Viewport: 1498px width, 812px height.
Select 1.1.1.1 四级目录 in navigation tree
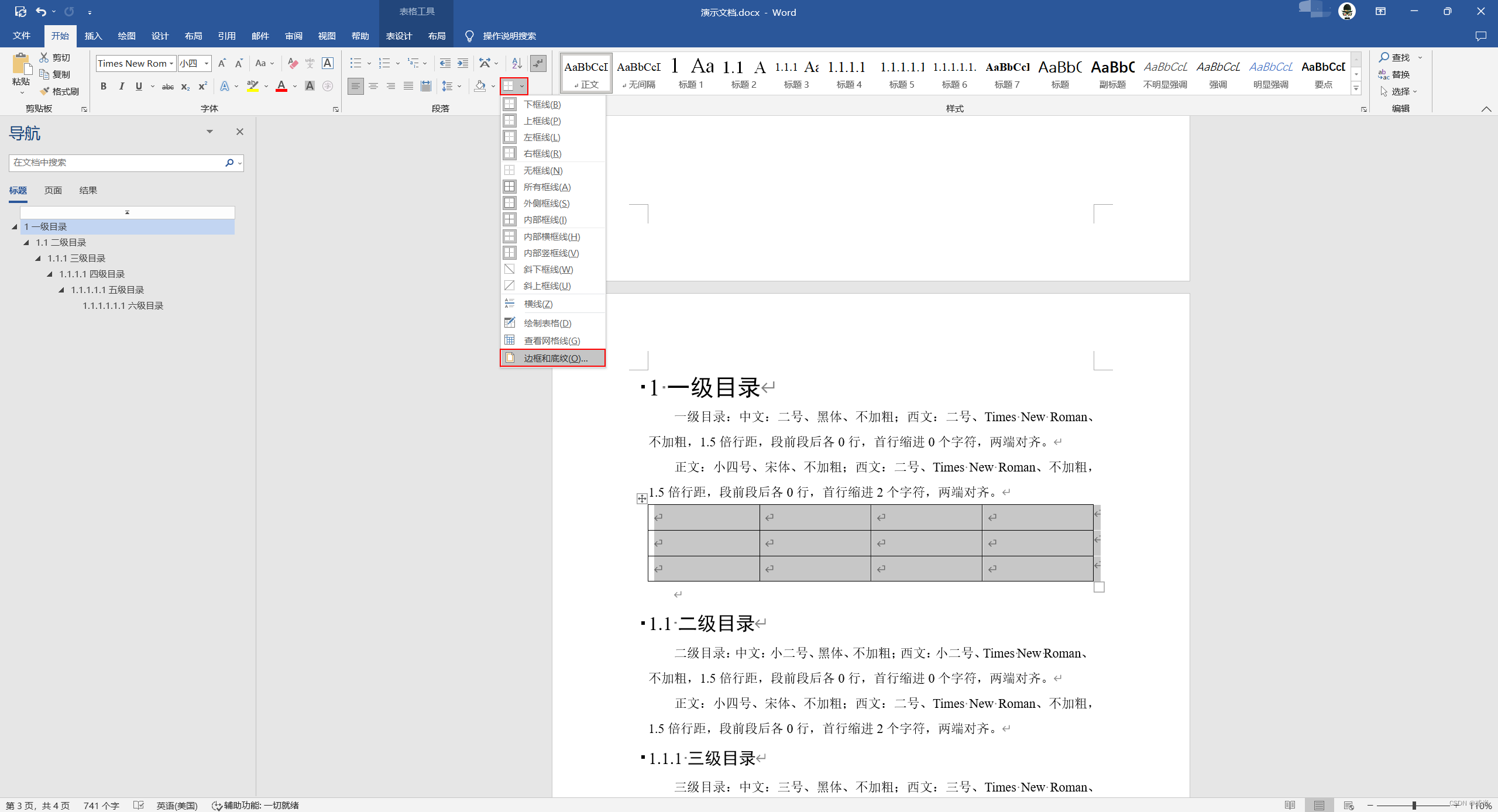(x=92, y=274)
